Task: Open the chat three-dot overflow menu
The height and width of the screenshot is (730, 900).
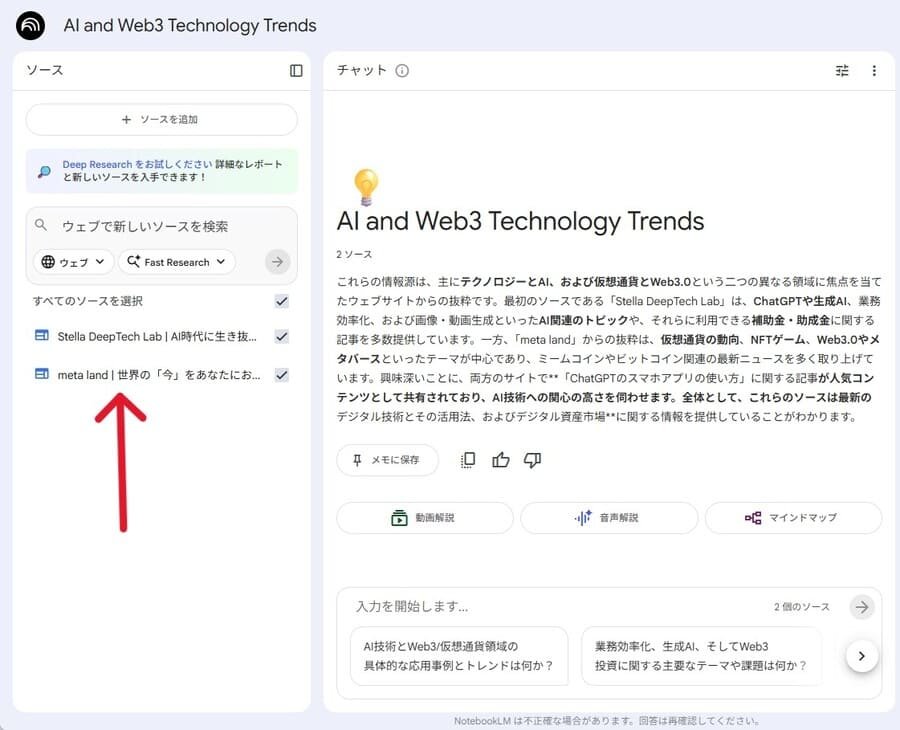Action: point(875,70)
